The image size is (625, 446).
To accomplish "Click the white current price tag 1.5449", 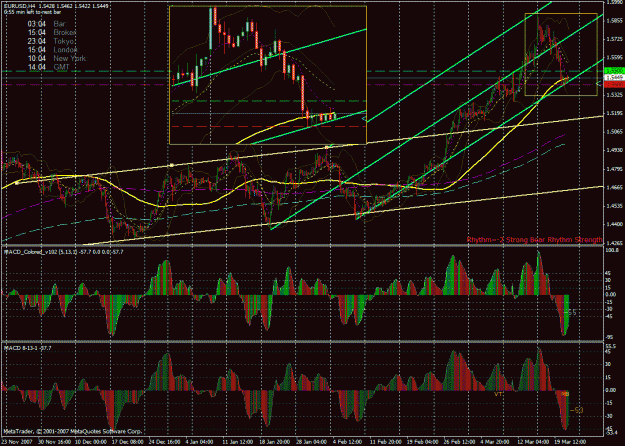I will (614, 77).
